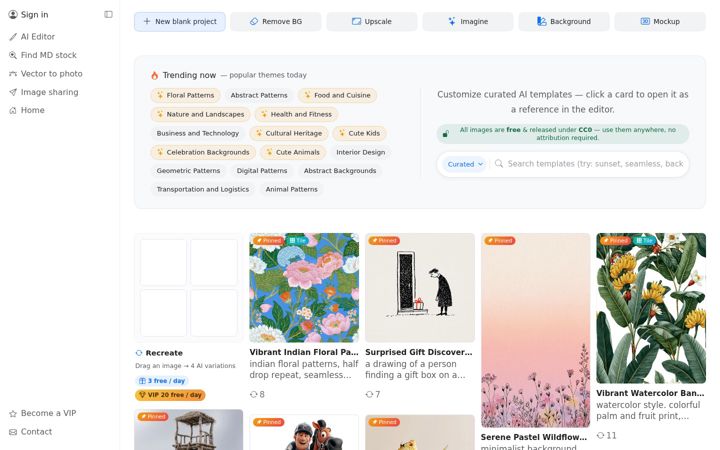Open the wooden tower pinned thumbnail
This screenshot has width=720, height=450.
[x=189, y=430]
